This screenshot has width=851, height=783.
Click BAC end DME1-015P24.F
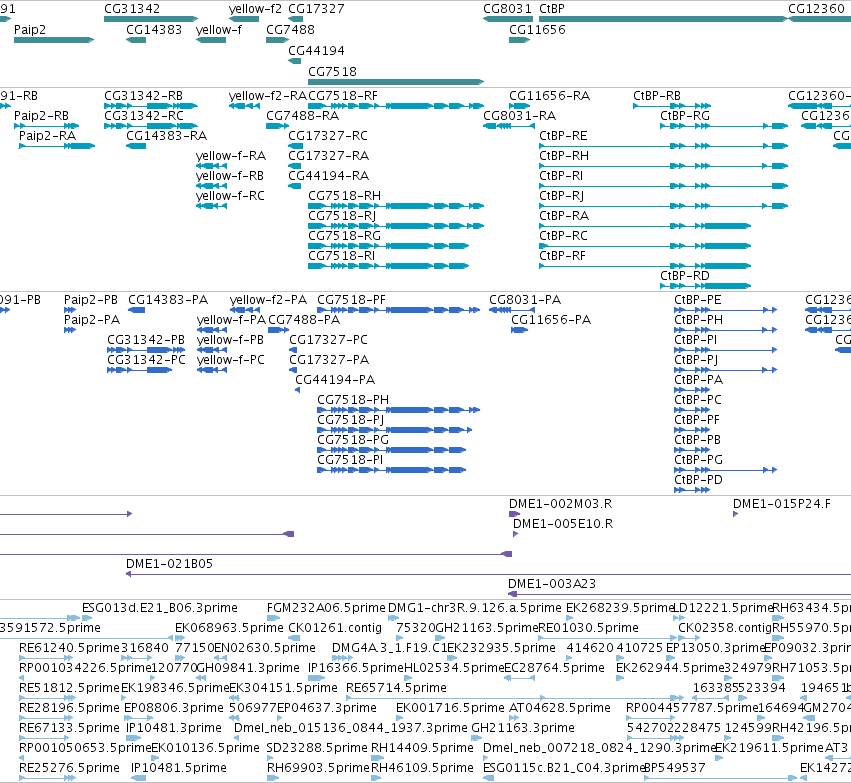782,504
